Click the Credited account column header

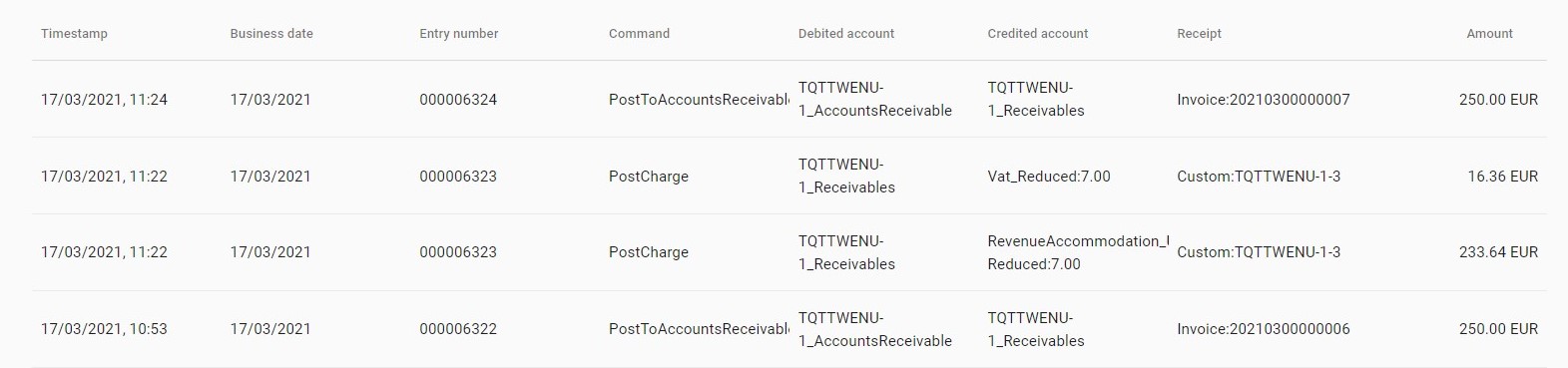coord(1038,33)
